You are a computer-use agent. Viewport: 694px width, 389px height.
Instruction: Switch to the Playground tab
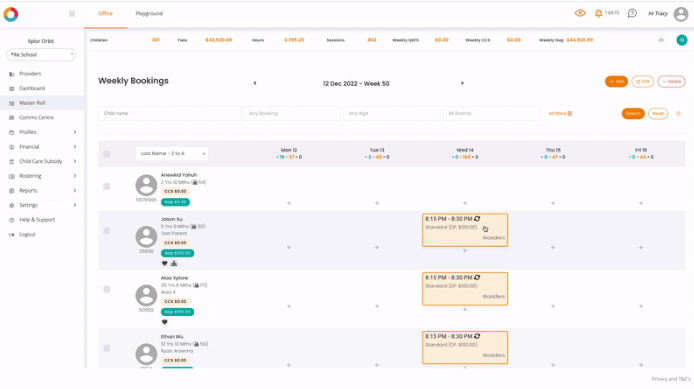(x=149, y=13)
